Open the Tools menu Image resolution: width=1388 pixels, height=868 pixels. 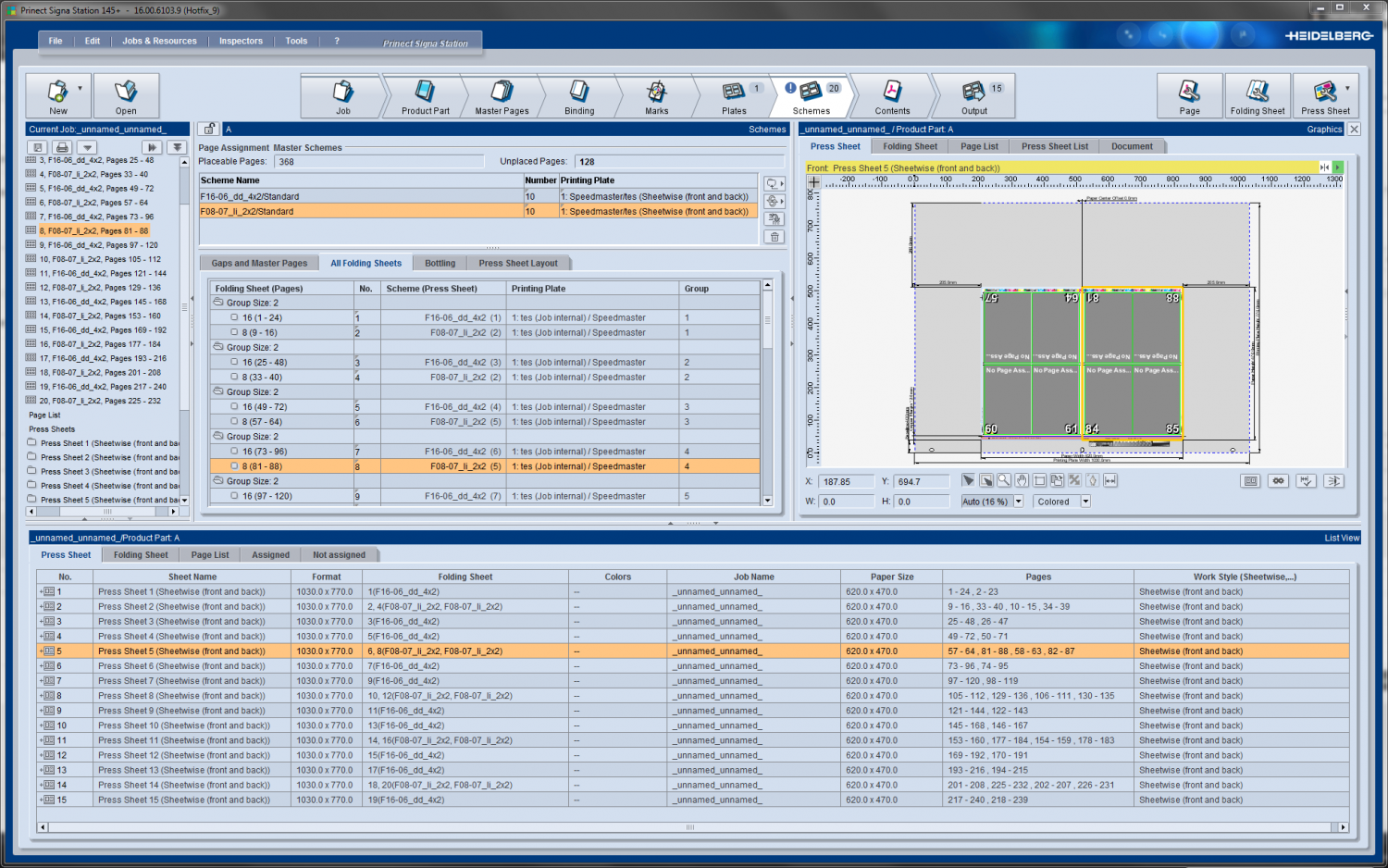pos(296,41)
